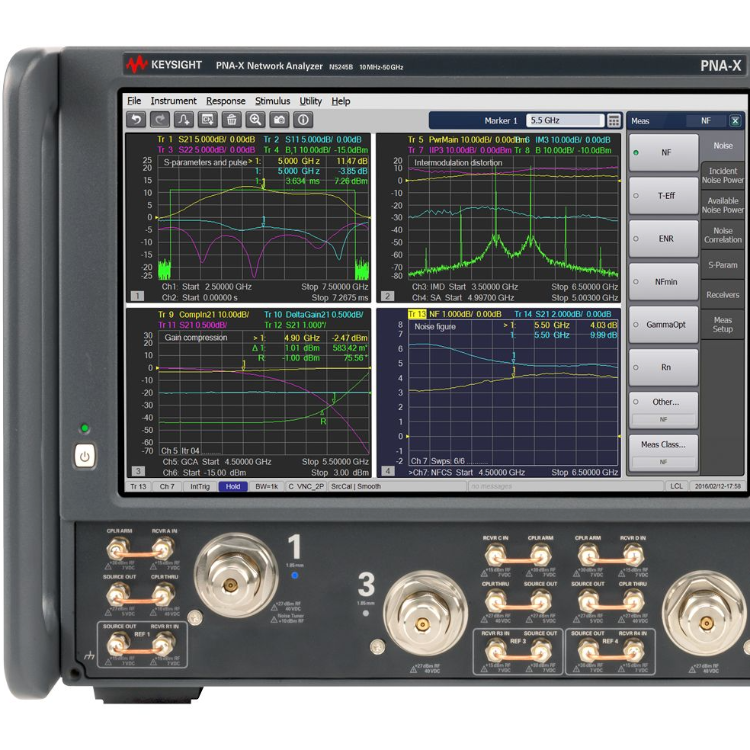Open the Utility menu
The width and height of the screenshot is (750, 750).
311,101
